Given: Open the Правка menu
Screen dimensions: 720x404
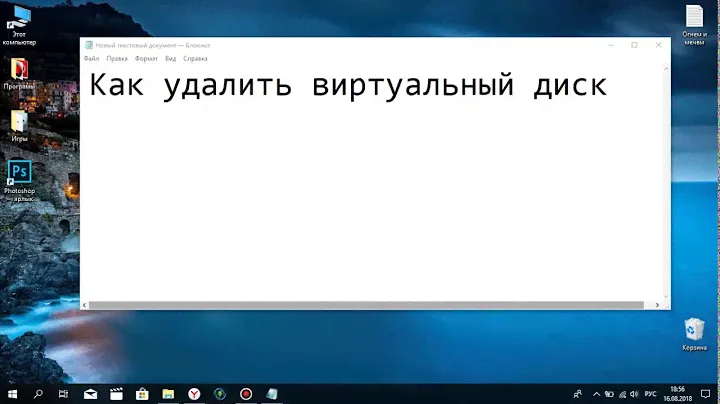Looking at the screenshot, I should coord(117,59).
